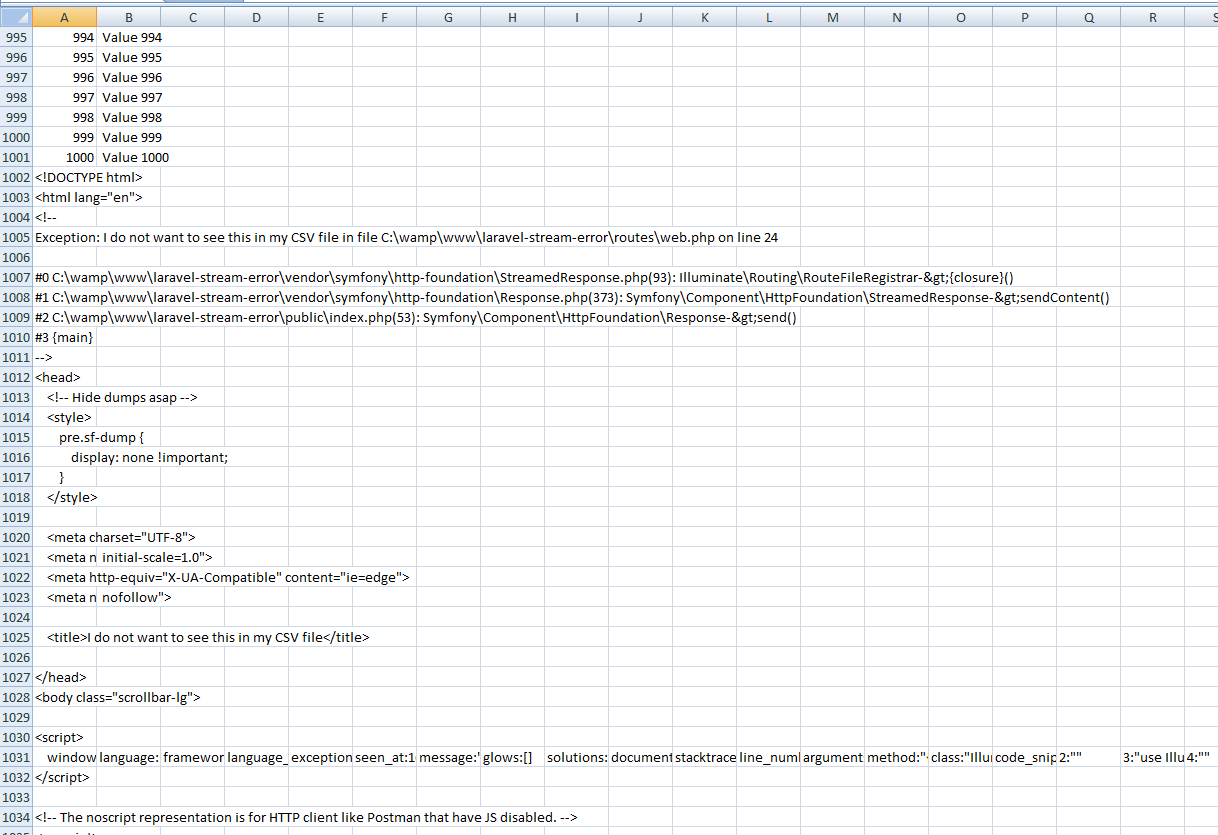The image size is (1218, 835).
Task: Select row 1001 header
Action: coord(16,157)
